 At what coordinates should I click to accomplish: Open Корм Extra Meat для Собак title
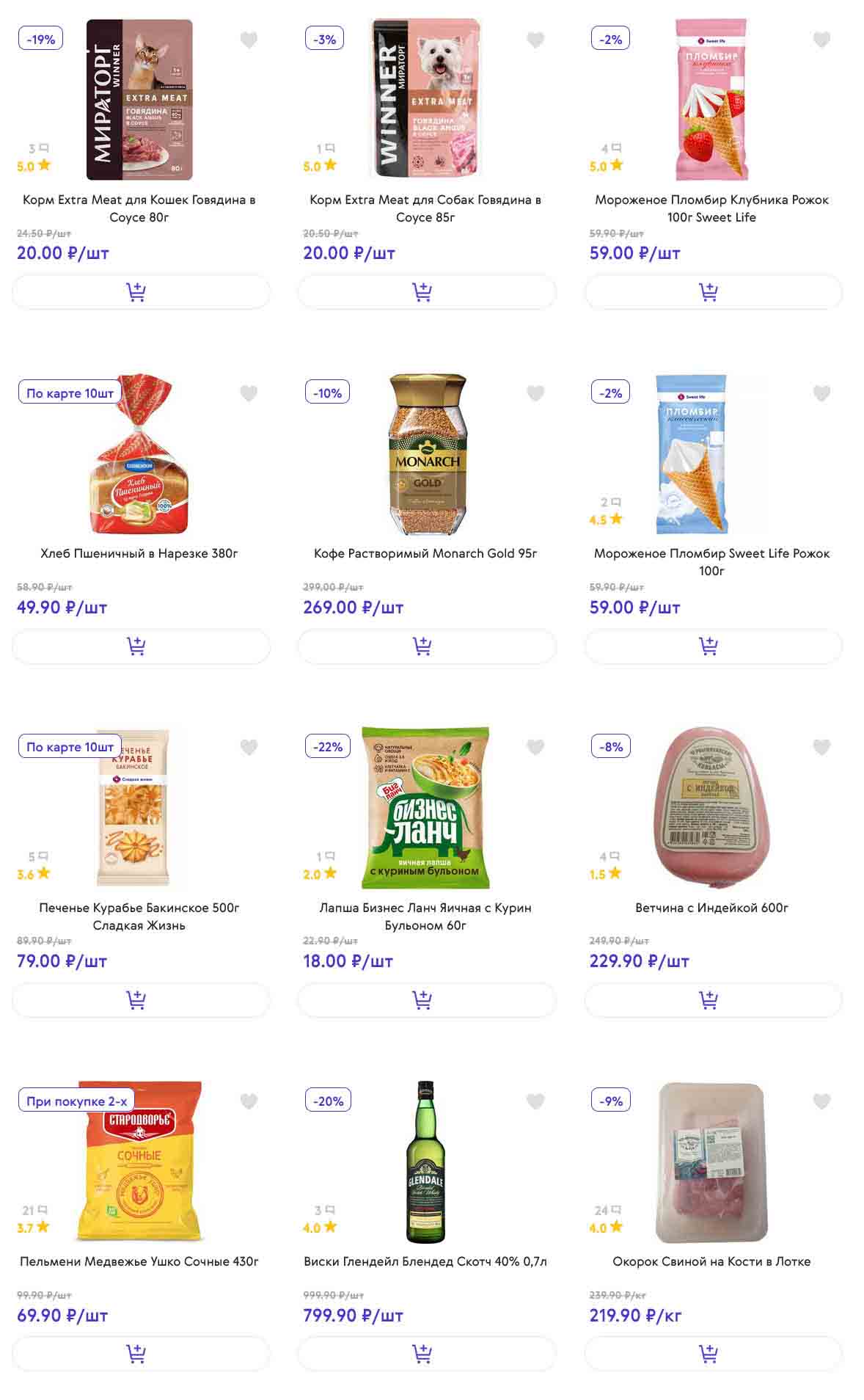point(425,208)
